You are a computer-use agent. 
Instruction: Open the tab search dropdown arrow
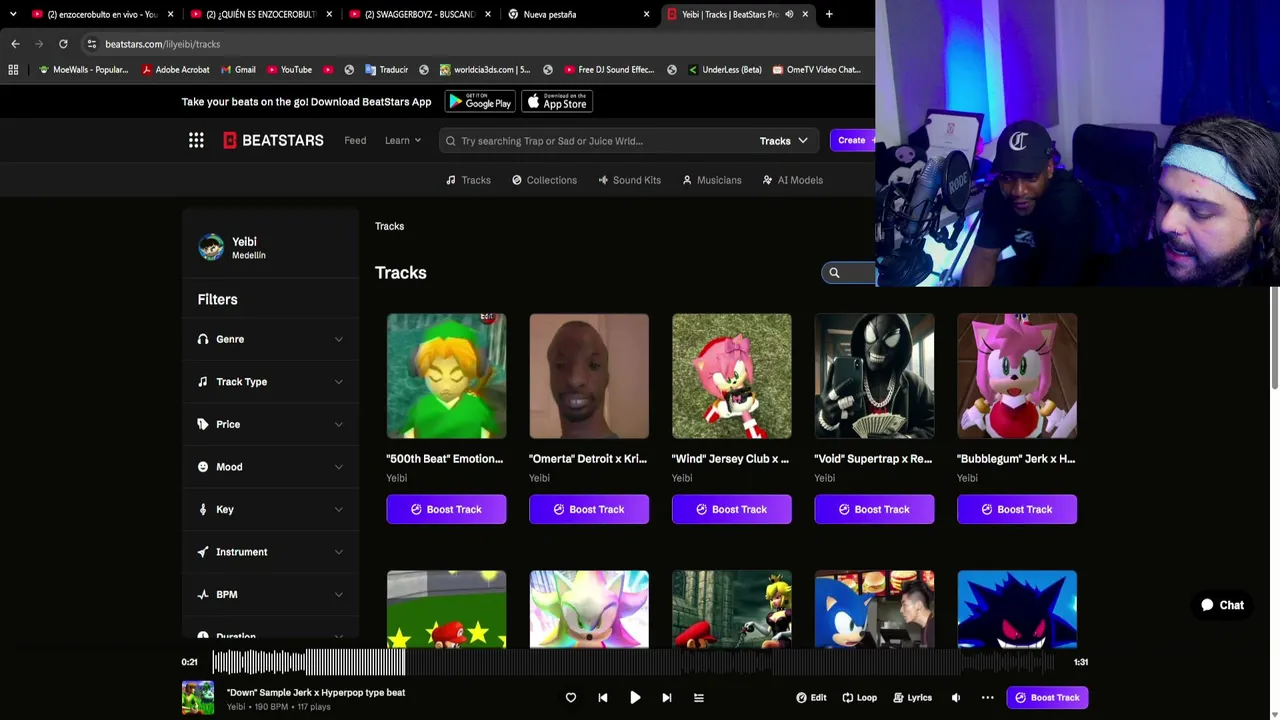(13, 14)
